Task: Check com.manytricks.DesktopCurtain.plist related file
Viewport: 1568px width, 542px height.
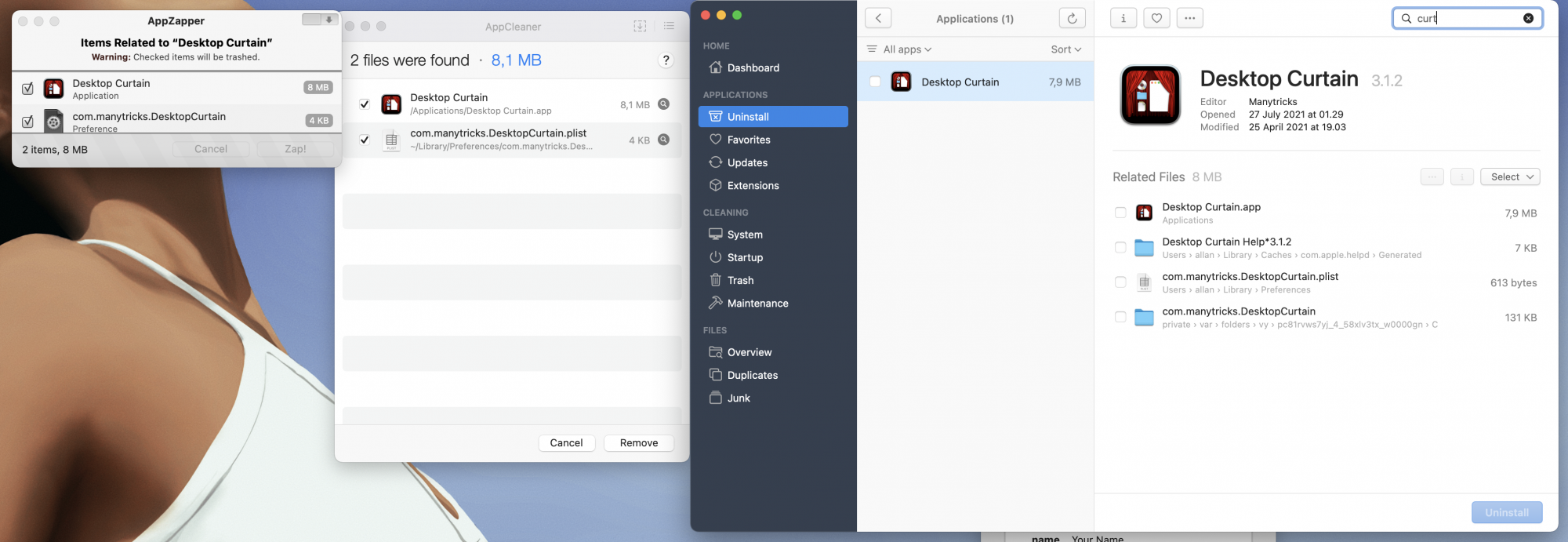Action: pos(1120,282)
